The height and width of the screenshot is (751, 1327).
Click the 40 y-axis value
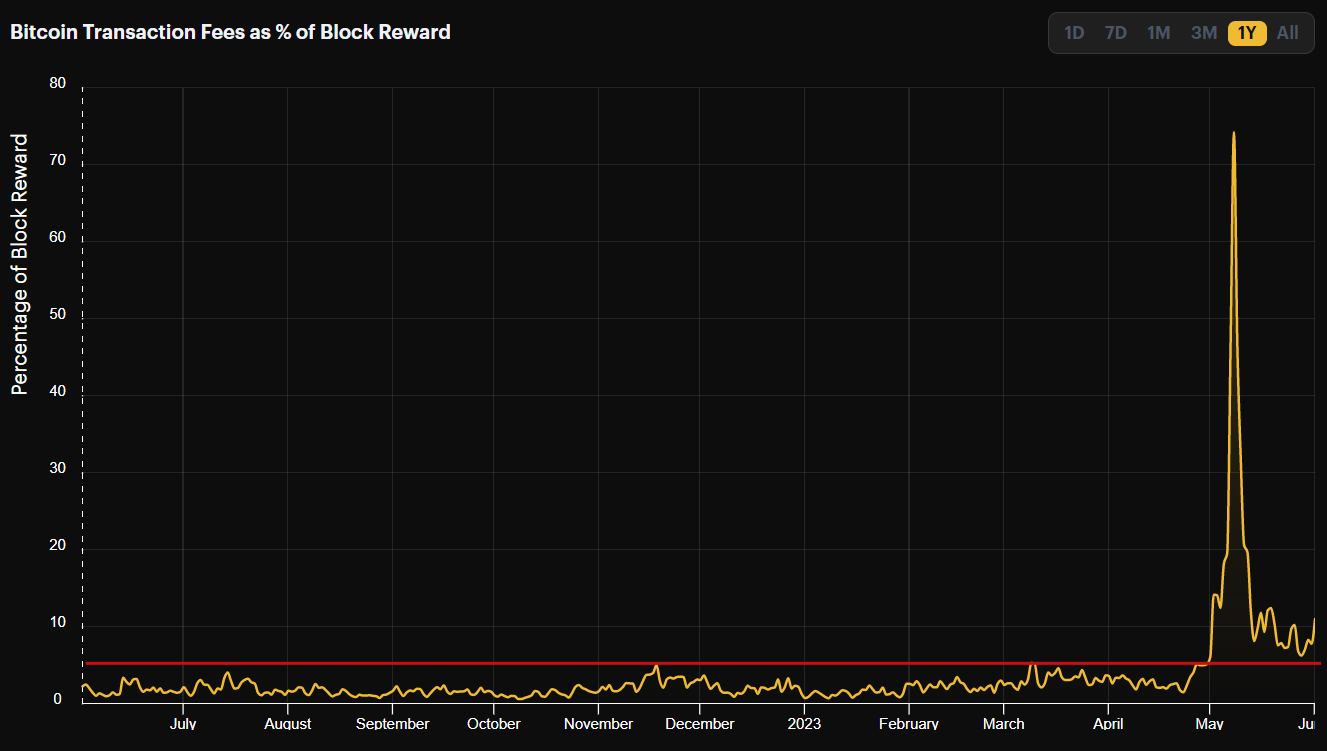click(x=57, y=393)
